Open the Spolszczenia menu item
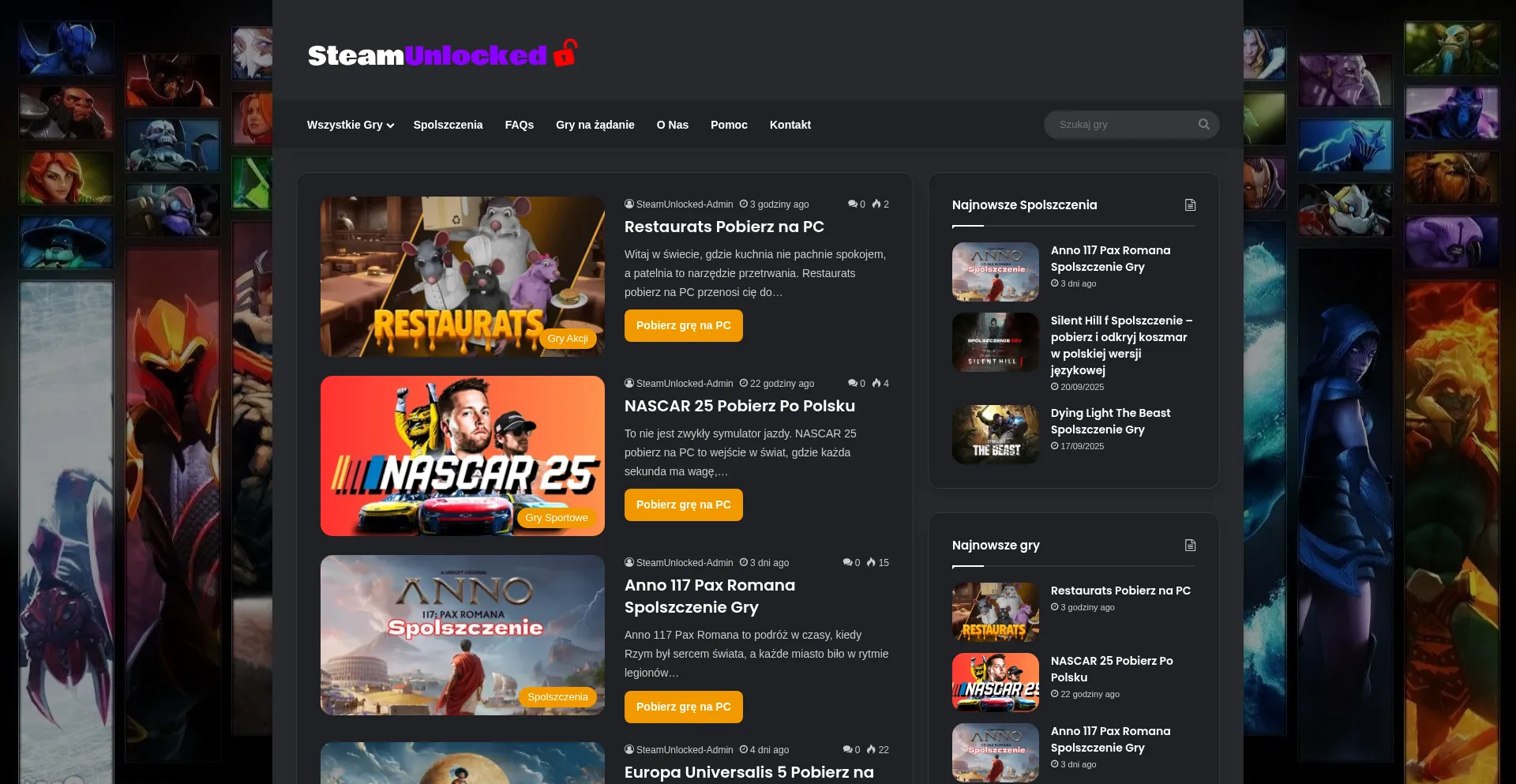1516x784 pixels. (x=448, y=125)
